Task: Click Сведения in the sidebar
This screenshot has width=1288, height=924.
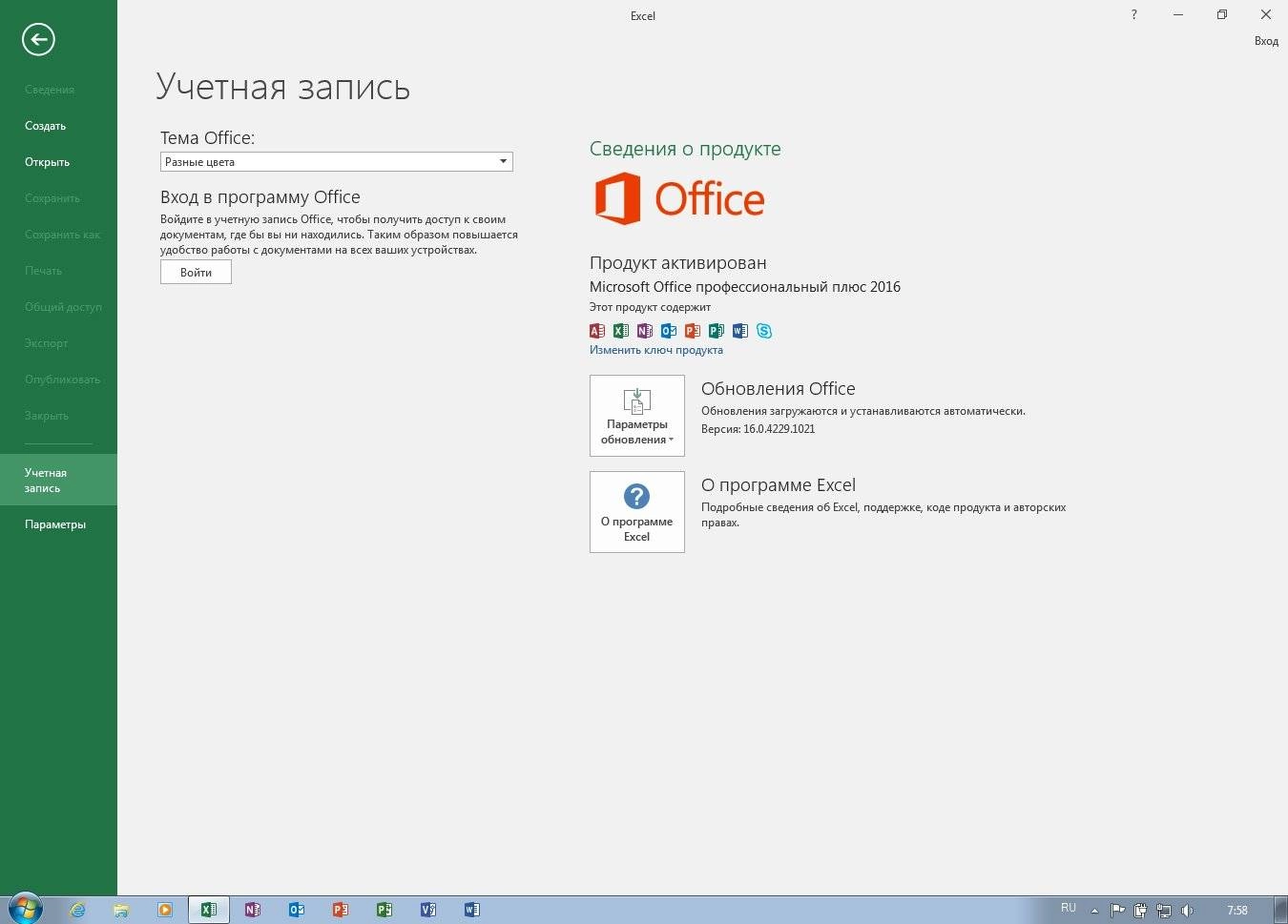Action: pos(50,90)
